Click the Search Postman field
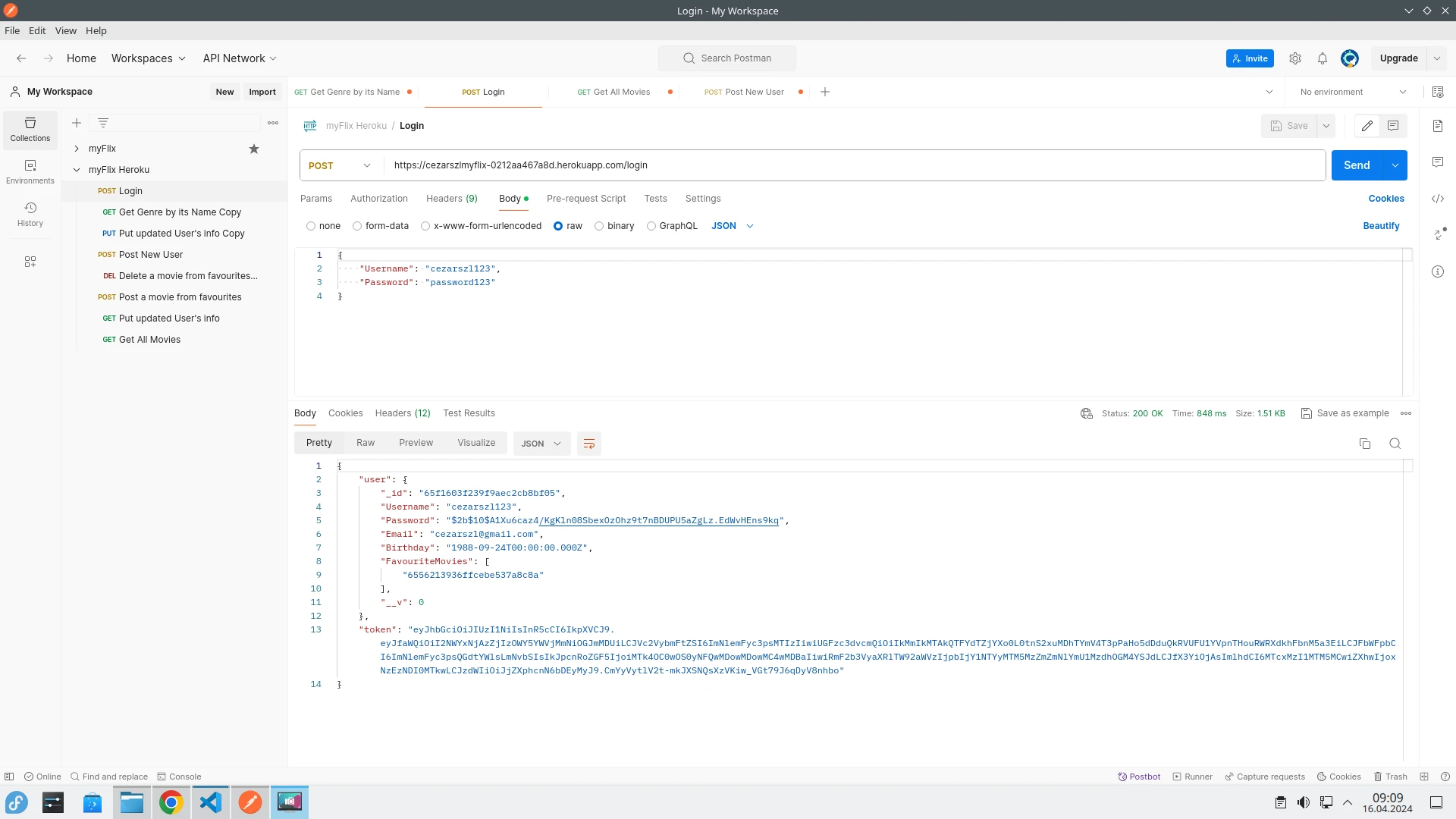Viewport: 1456px width, 819px height. [727, 58]
